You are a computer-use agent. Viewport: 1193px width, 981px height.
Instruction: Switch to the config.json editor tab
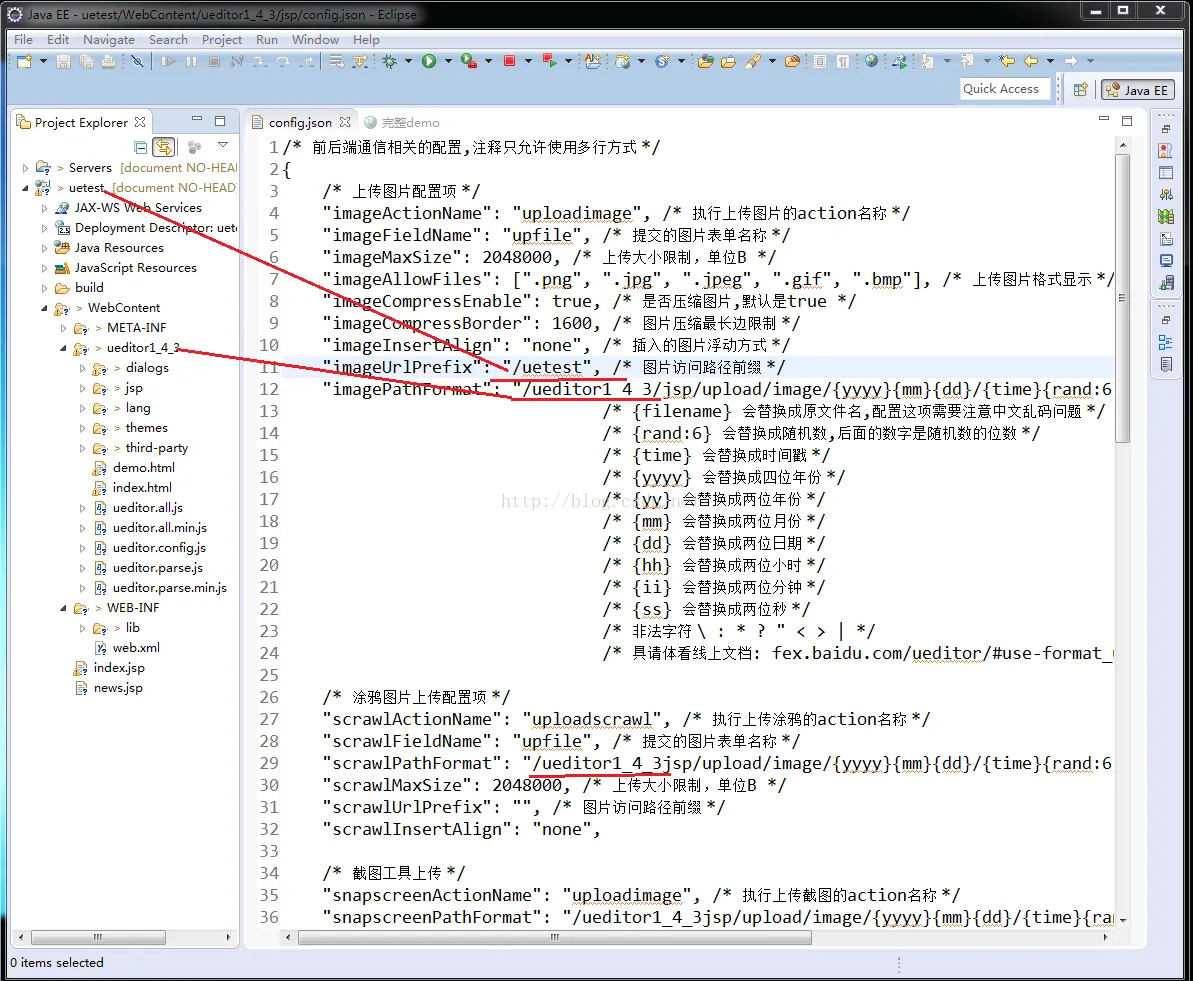[x=300, y=123]
